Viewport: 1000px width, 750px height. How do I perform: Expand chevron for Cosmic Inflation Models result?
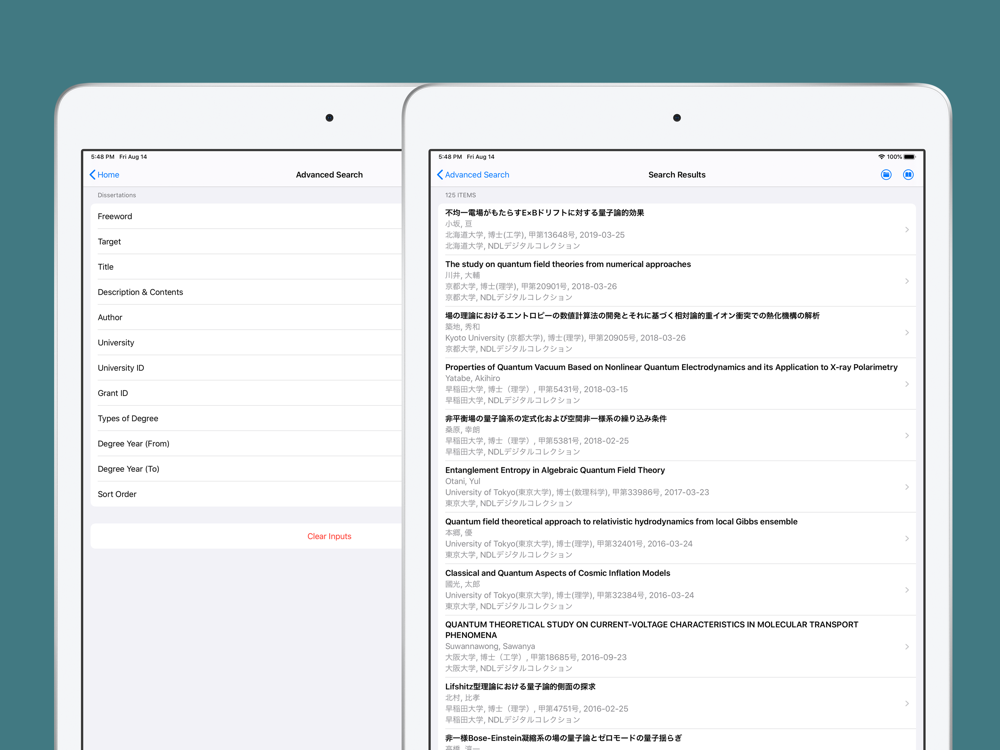[907, 590]
